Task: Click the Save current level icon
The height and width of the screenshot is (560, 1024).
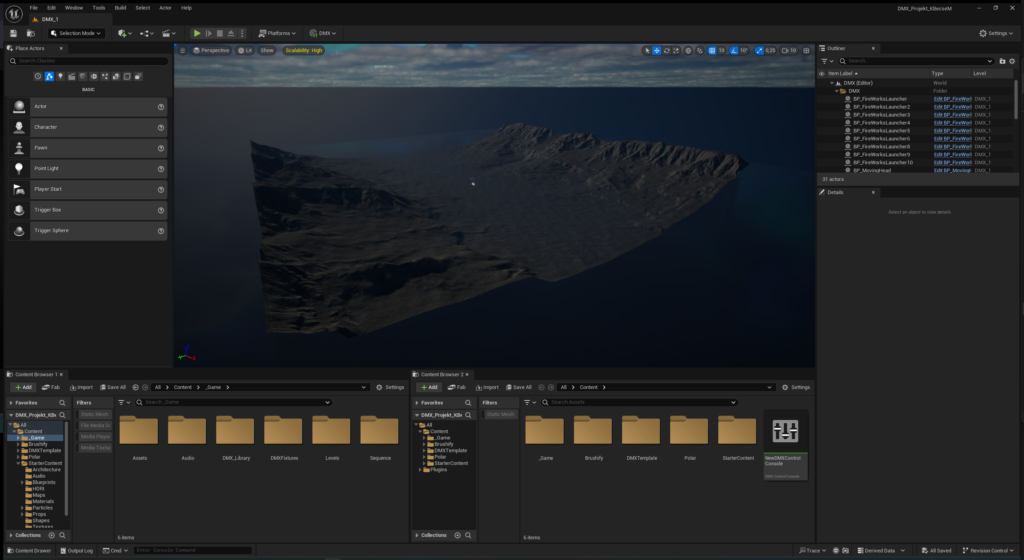Action: 13,33
